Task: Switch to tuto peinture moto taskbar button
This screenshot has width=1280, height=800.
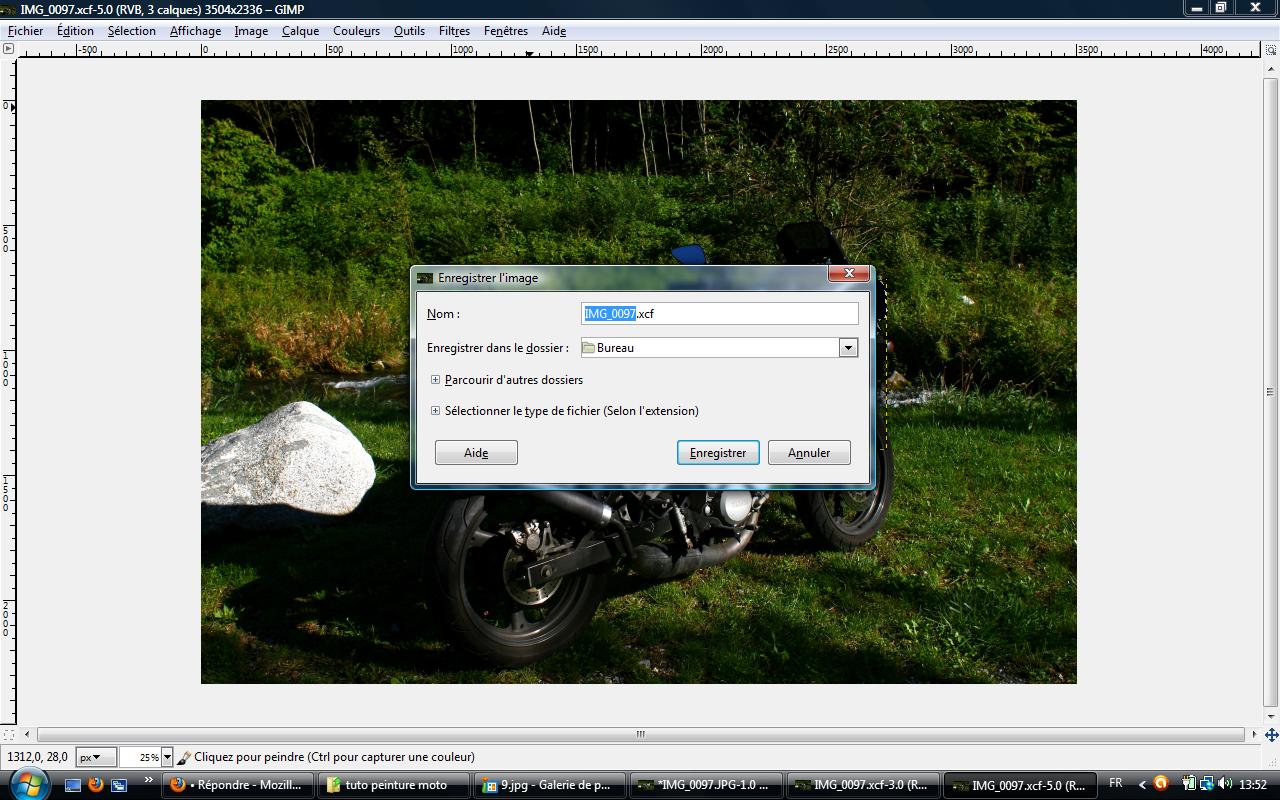Action: pos(394,785)
